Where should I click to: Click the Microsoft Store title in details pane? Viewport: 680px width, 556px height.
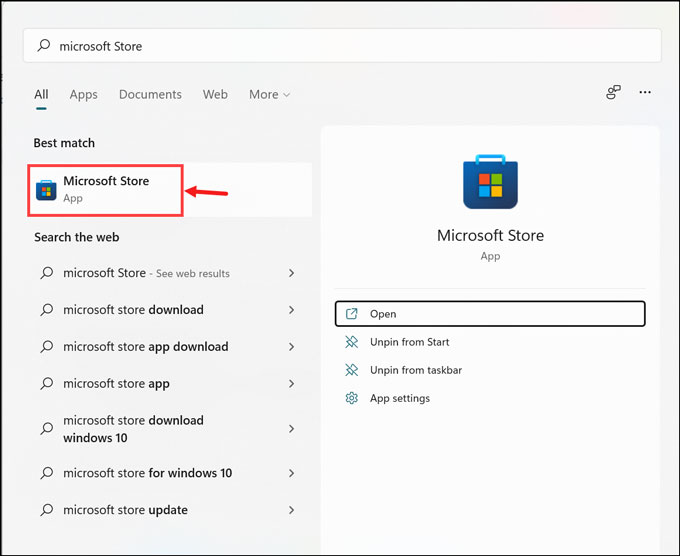[x=490, y=235]
